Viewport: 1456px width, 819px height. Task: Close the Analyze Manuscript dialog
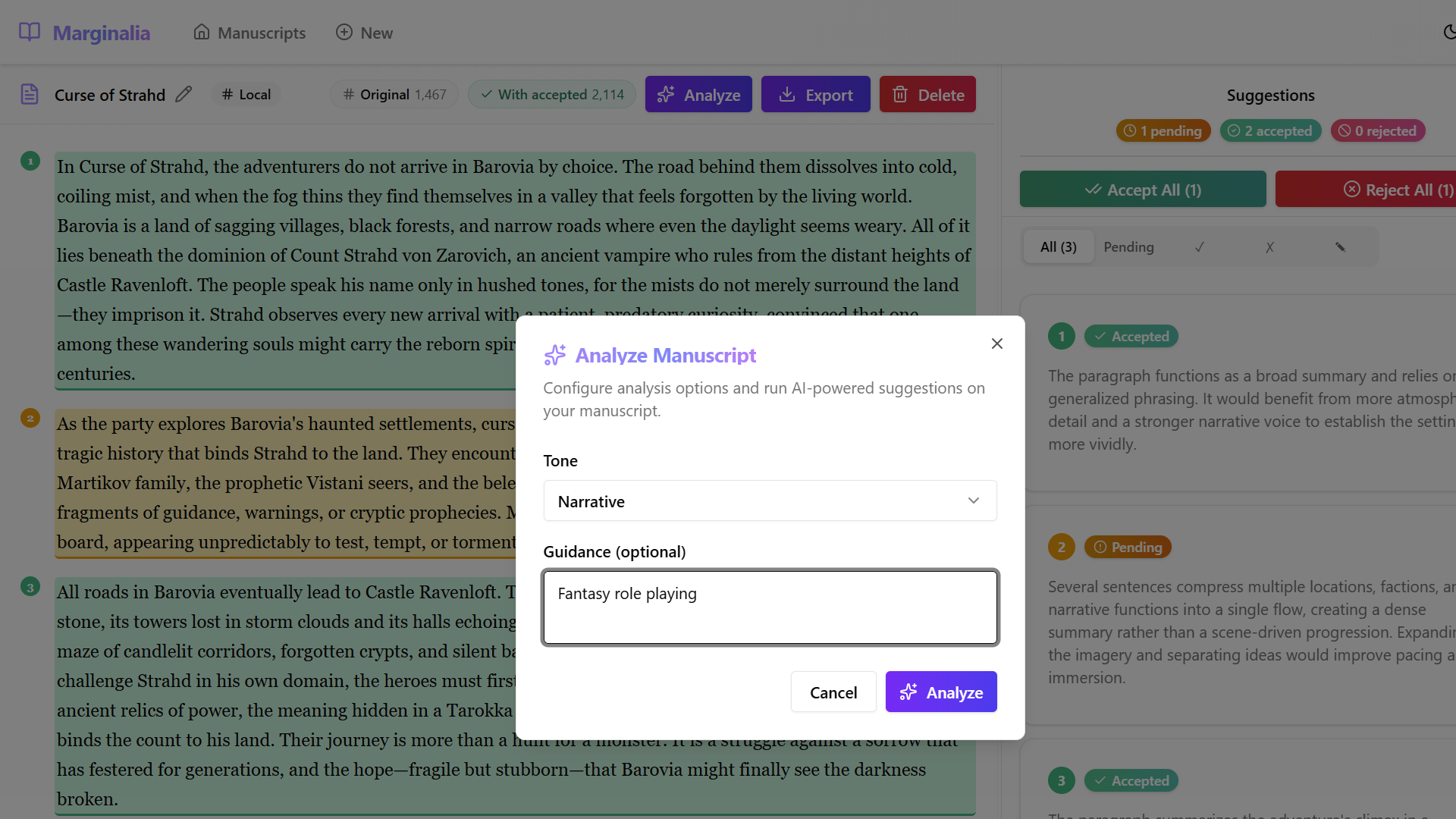point(997,344)
